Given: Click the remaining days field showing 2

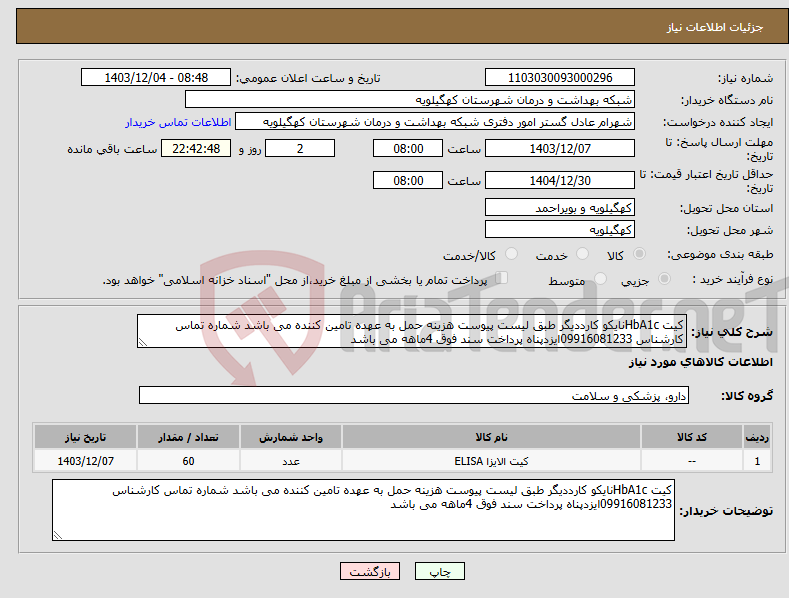Looking at the screenshot, I should click(x=300, y=148).
